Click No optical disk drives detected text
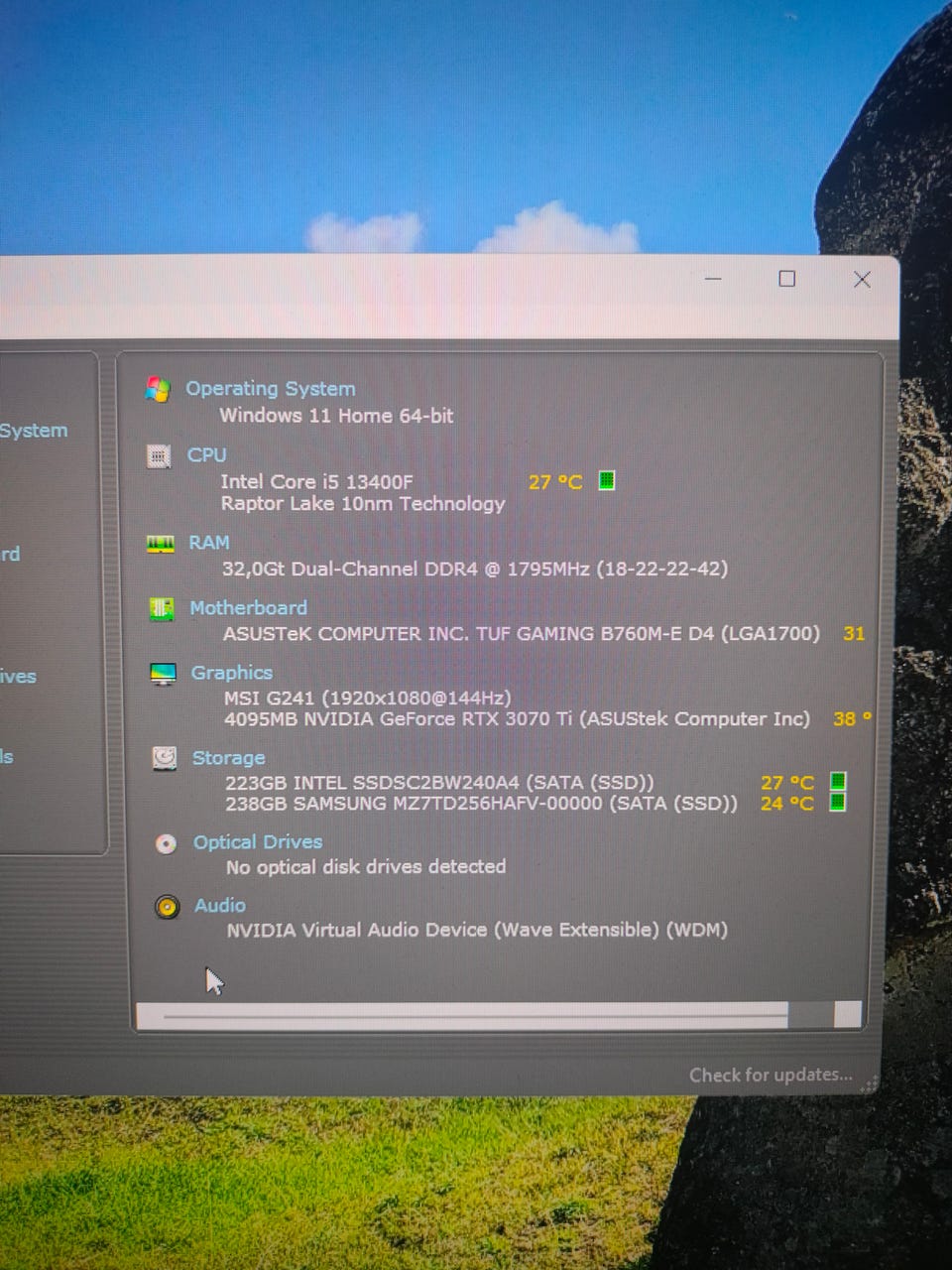Viewport: 952px width, 1270px height. tap(366, 867)
